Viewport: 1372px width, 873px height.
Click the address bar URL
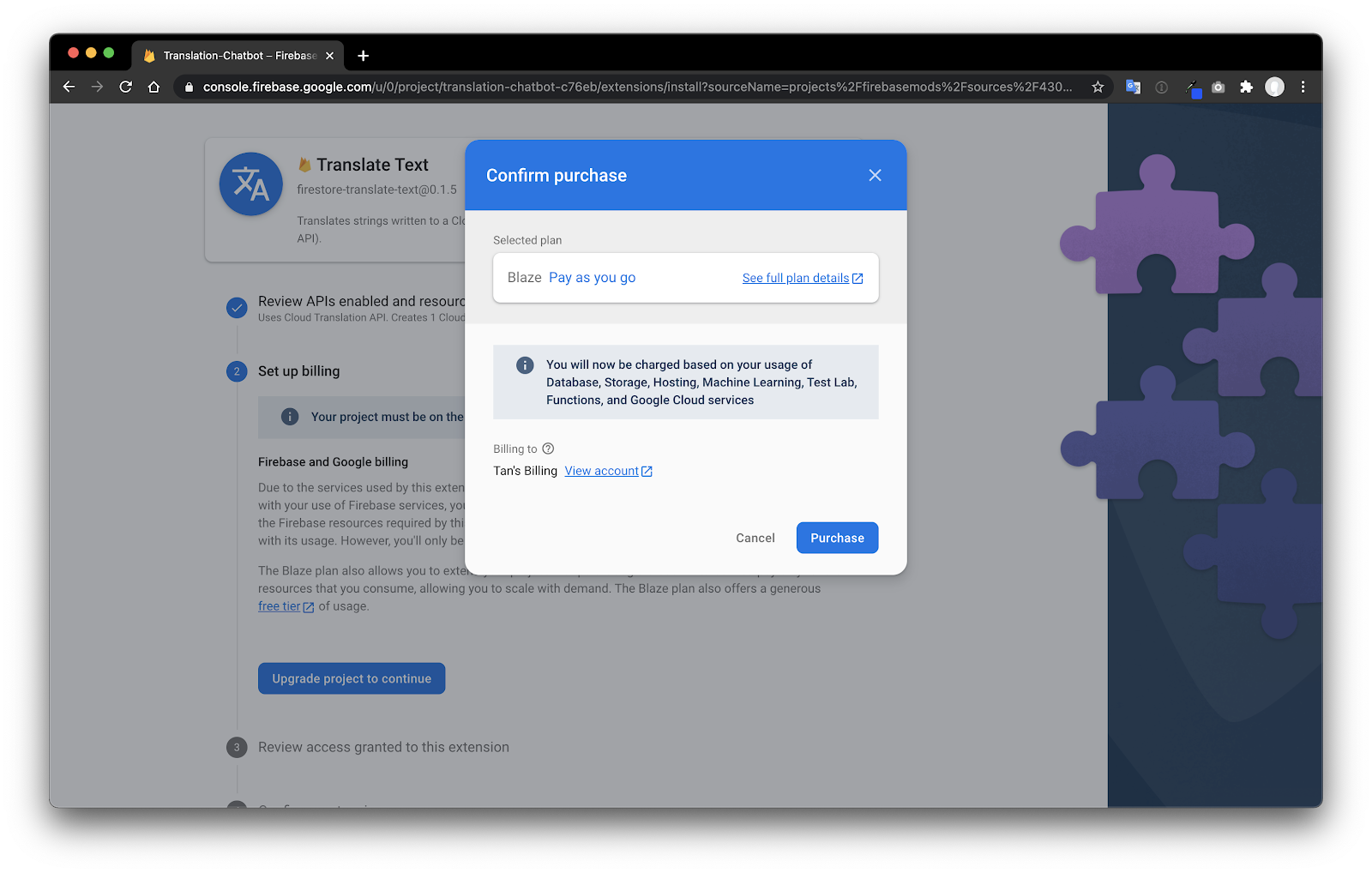click(637, 87)
